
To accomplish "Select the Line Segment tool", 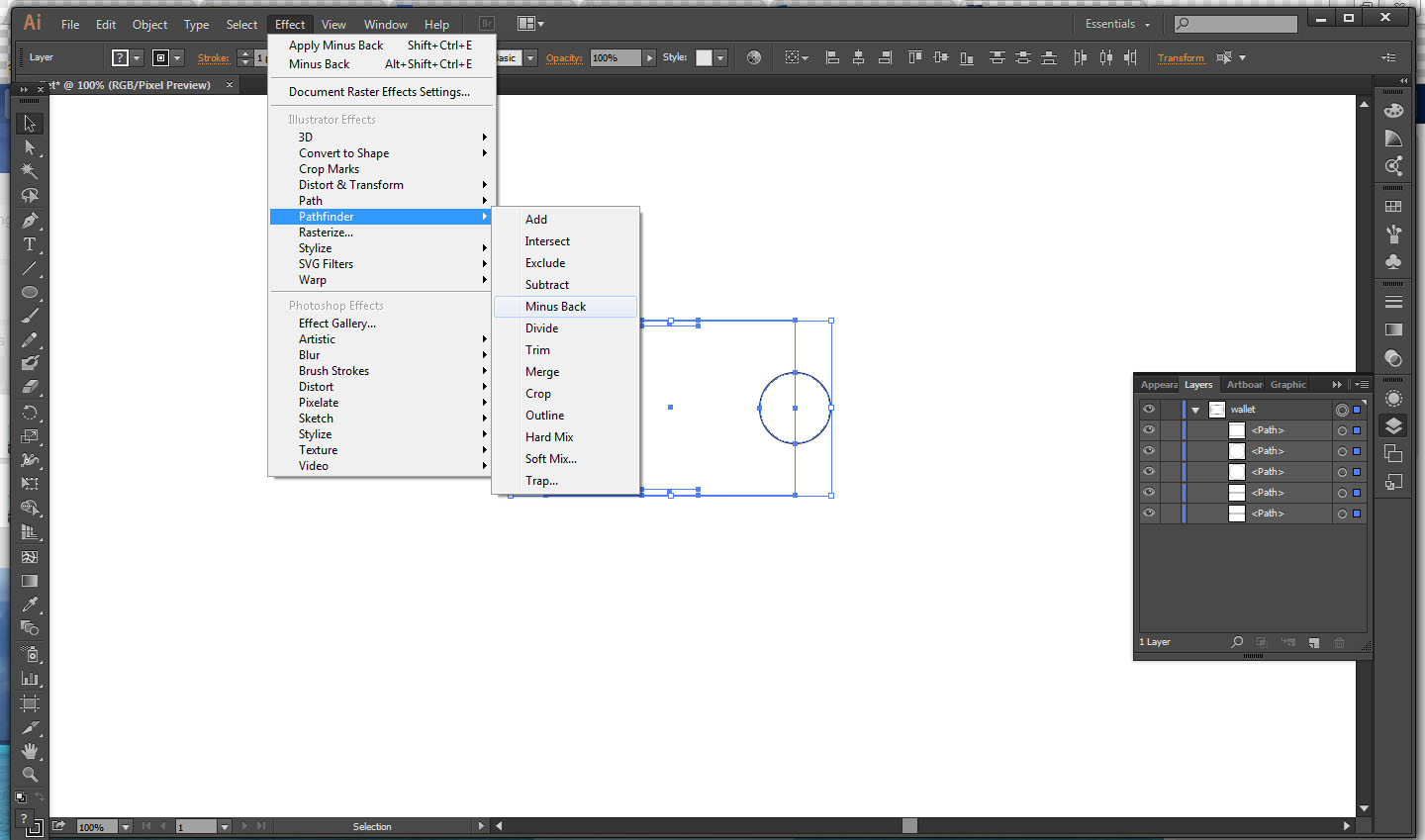I will 30,268.
